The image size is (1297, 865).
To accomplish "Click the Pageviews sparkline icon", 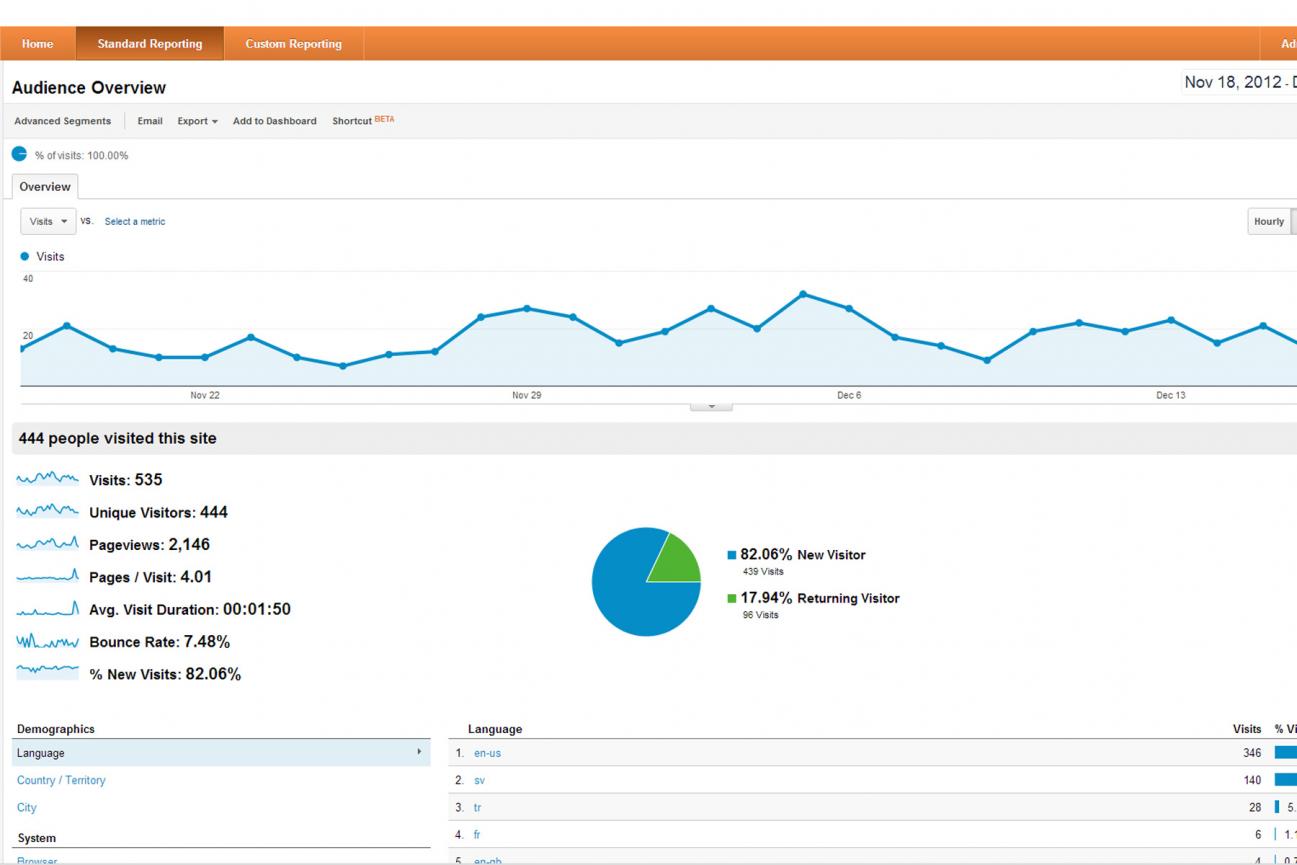I will (x=47, y=545).
